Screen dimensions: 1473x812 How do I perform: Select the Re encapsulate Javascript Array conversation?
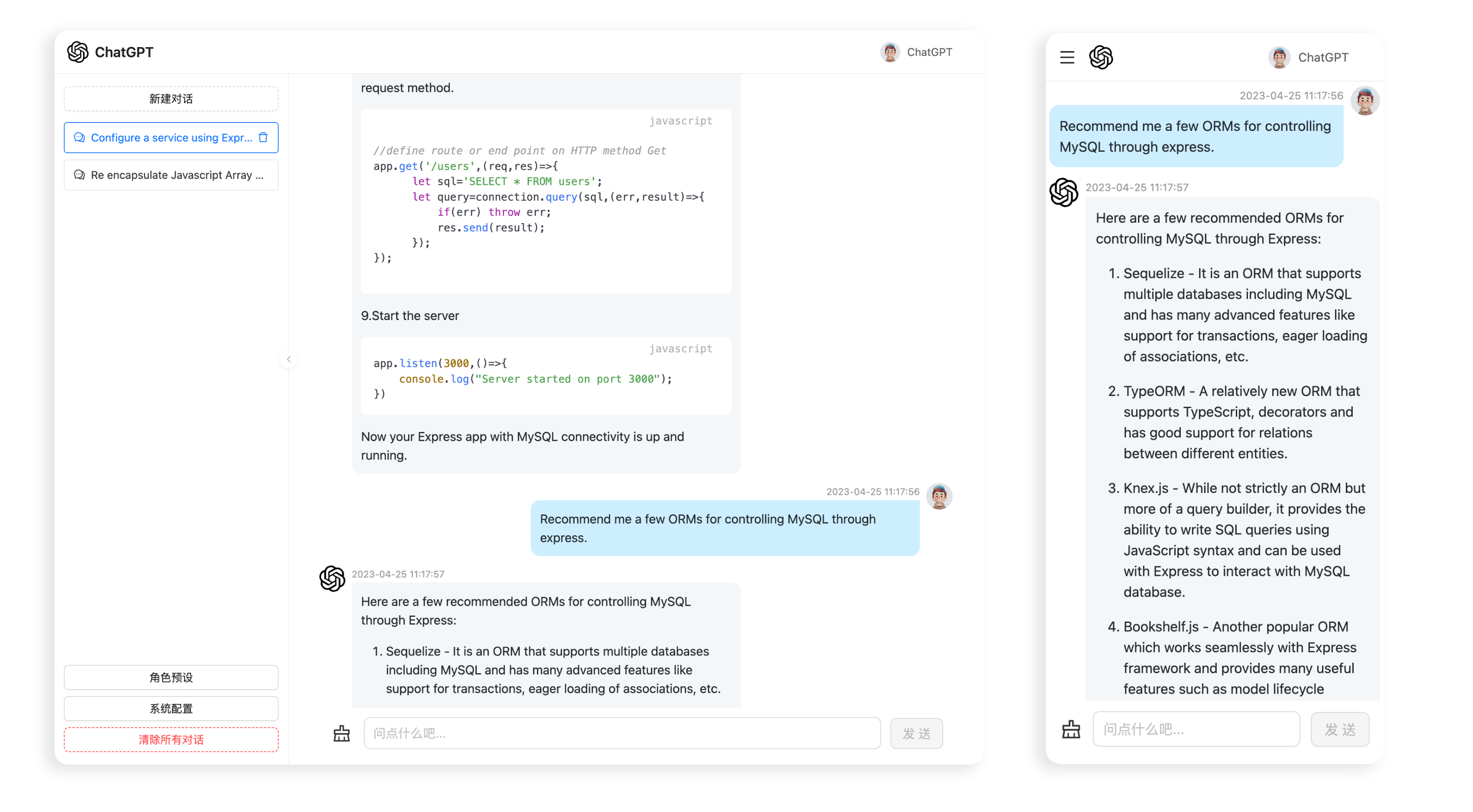pyautogui.click(x=171, y=175)
